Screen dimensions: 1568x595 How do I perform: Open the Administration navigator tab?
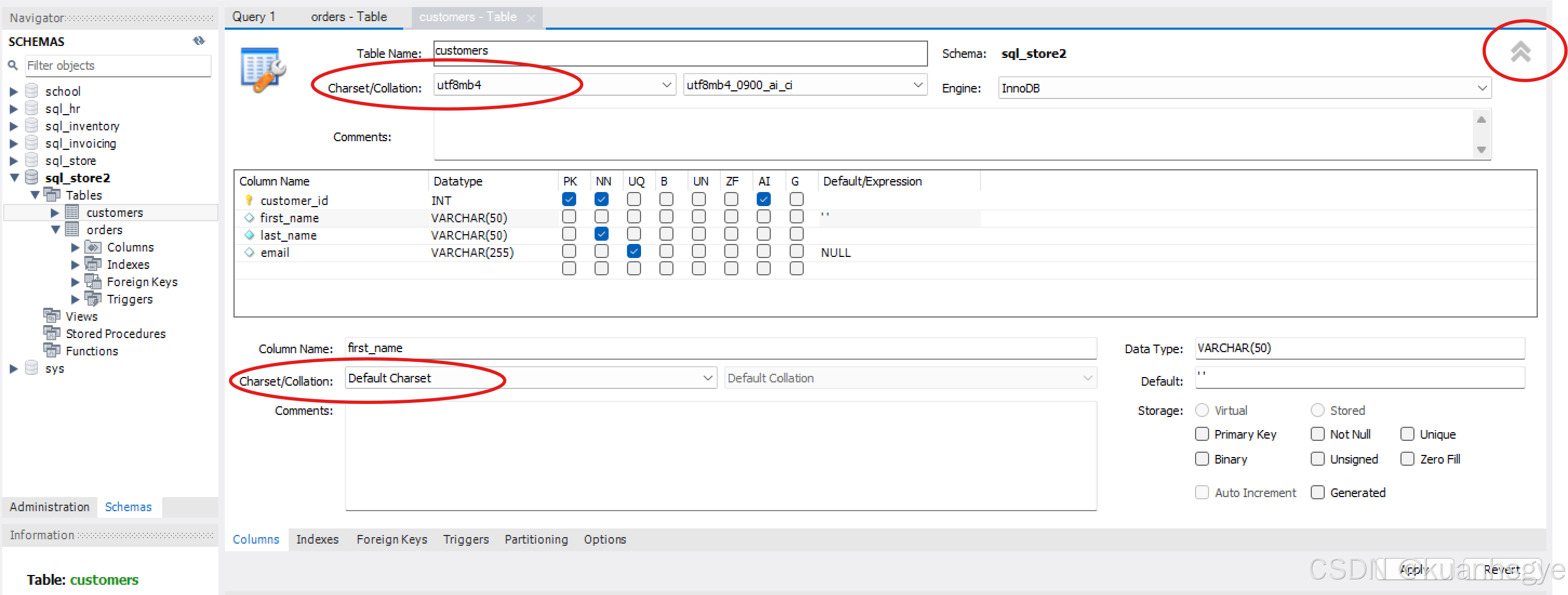pos(49,507)
